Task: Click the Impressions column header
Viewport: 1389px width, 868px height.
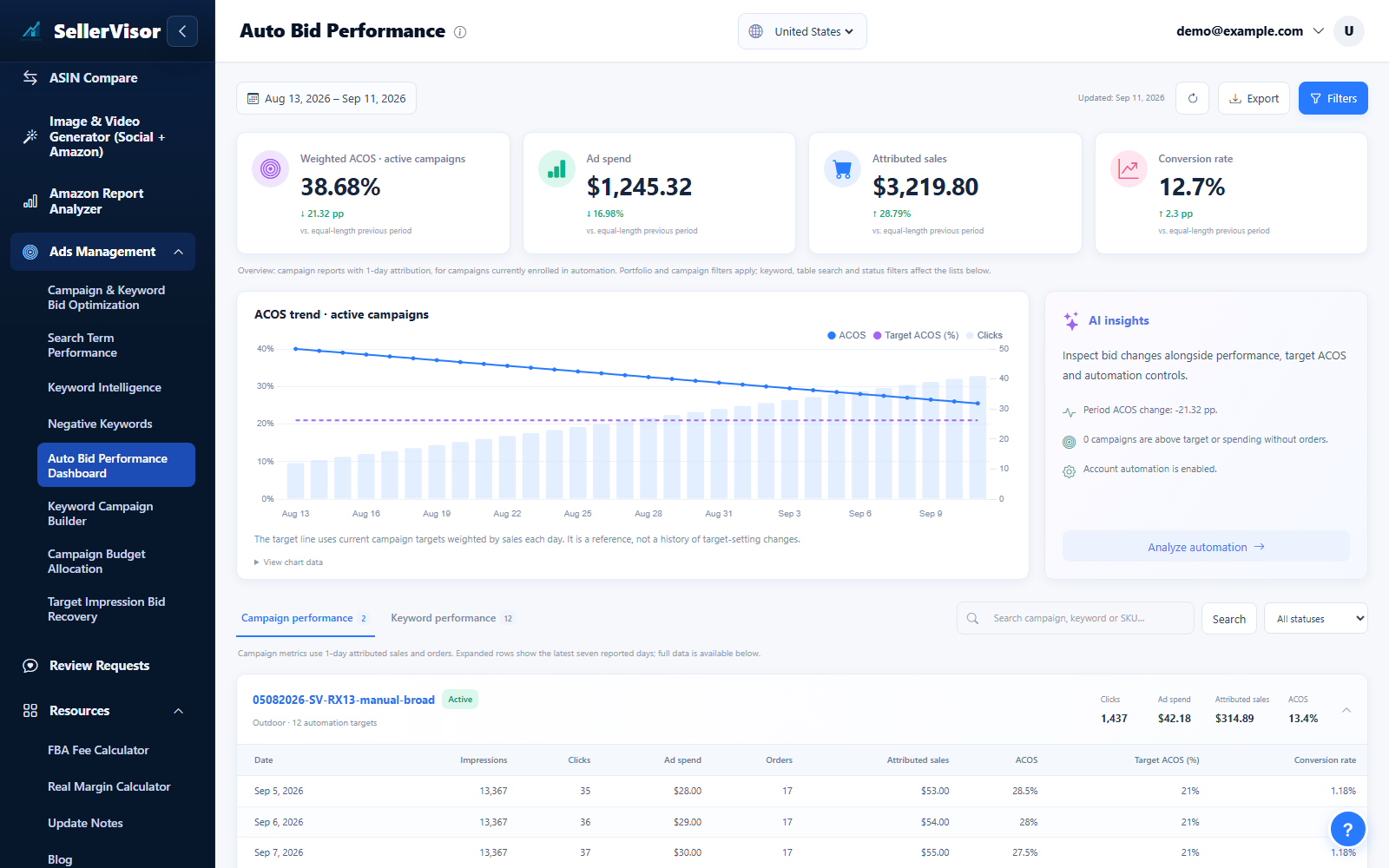Action: [x=484, y=760]
